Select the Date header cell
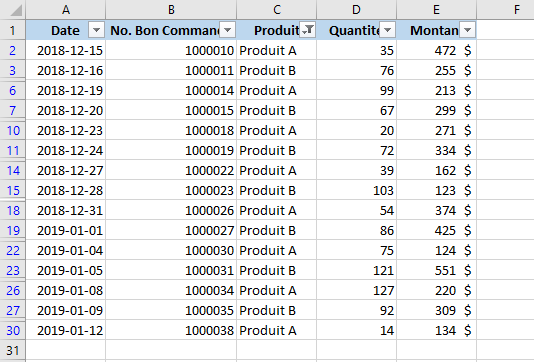 point(66,30)
